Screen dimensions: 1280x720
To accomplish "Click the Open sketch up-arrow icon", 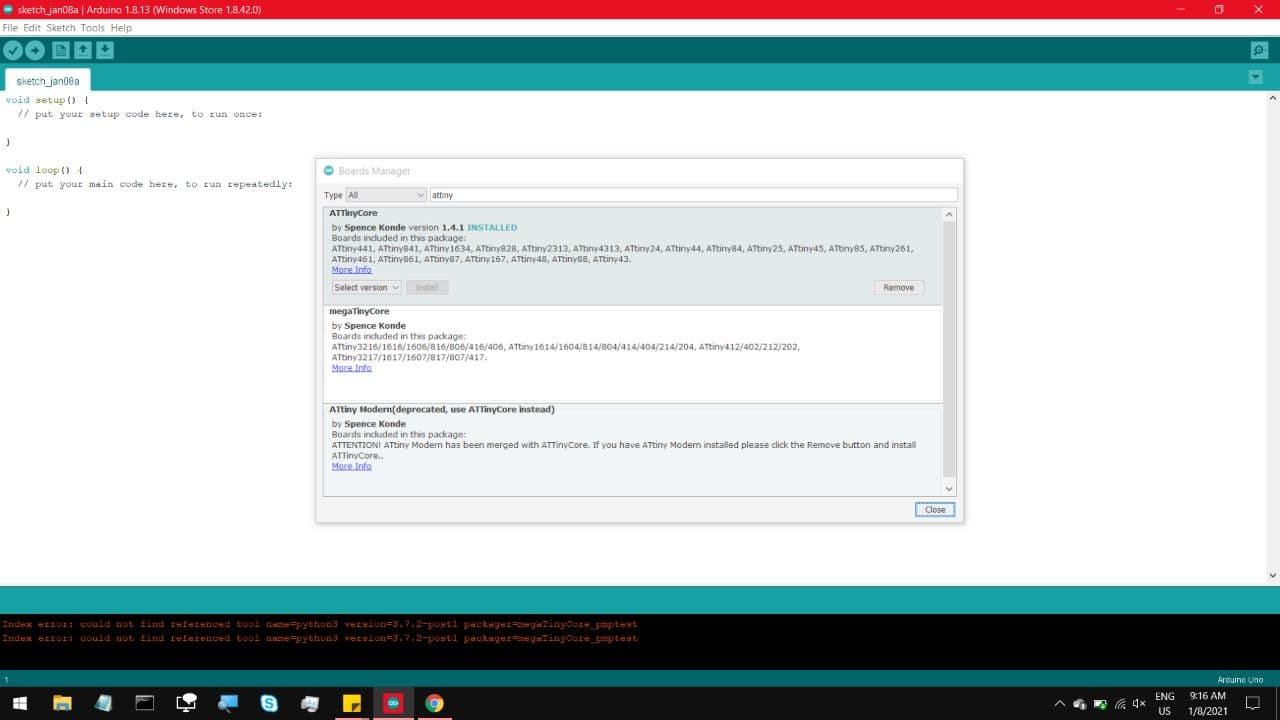I will [x=83, y=50].
